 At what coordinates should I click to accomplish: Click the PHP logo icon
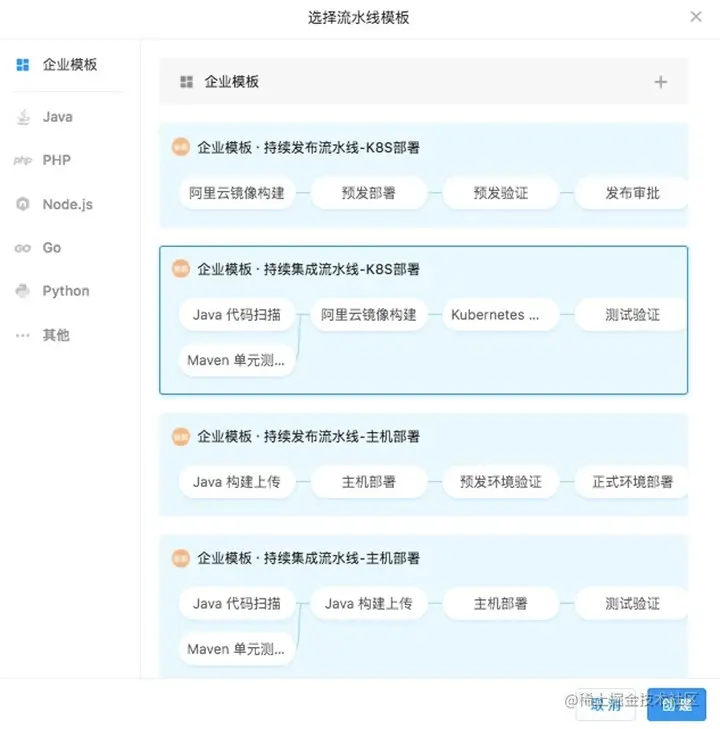tap(22, 160)
